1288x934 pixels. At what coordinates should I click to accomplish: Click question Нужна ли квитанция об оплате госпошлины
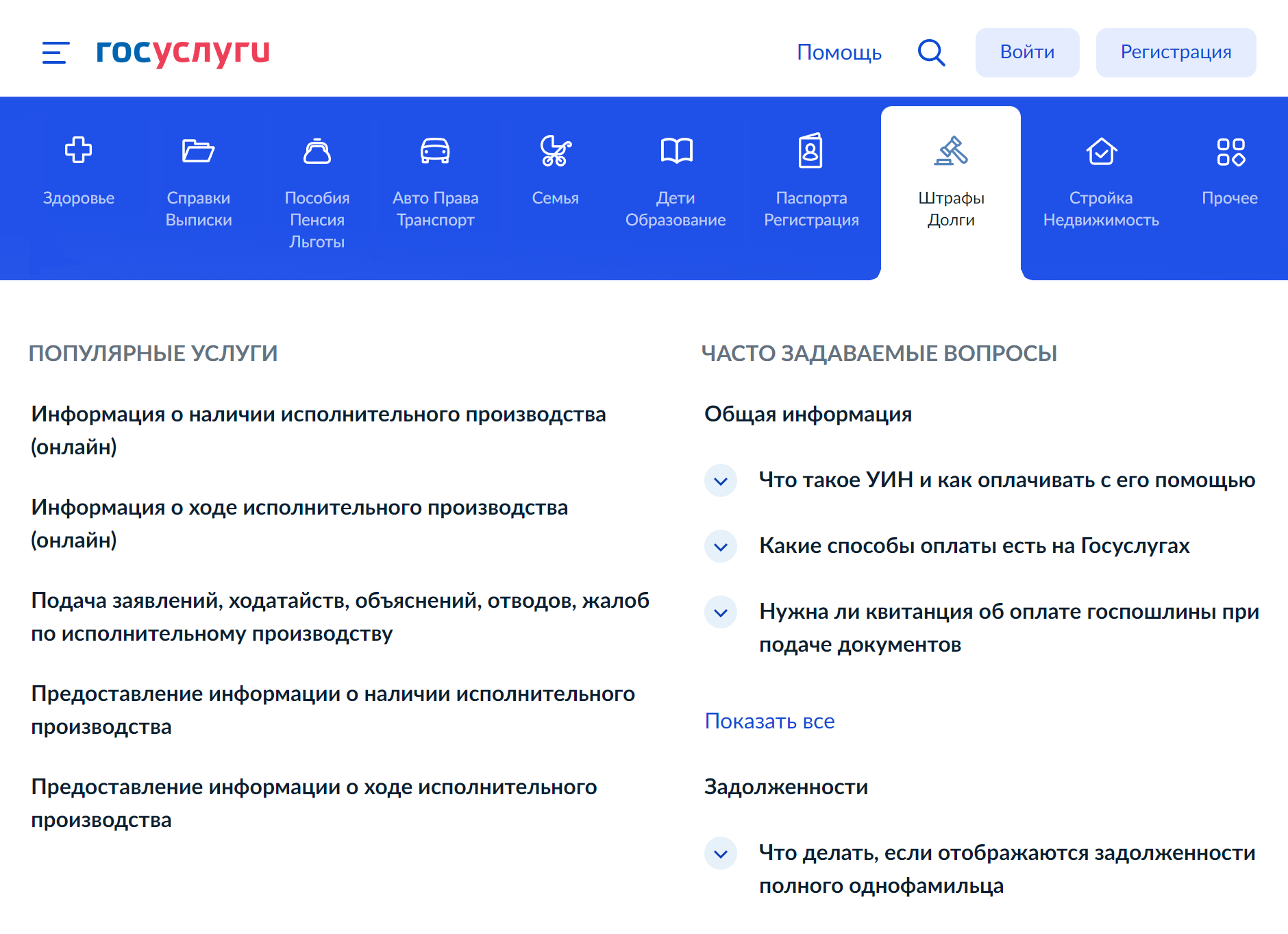(x=1009, y=628)
